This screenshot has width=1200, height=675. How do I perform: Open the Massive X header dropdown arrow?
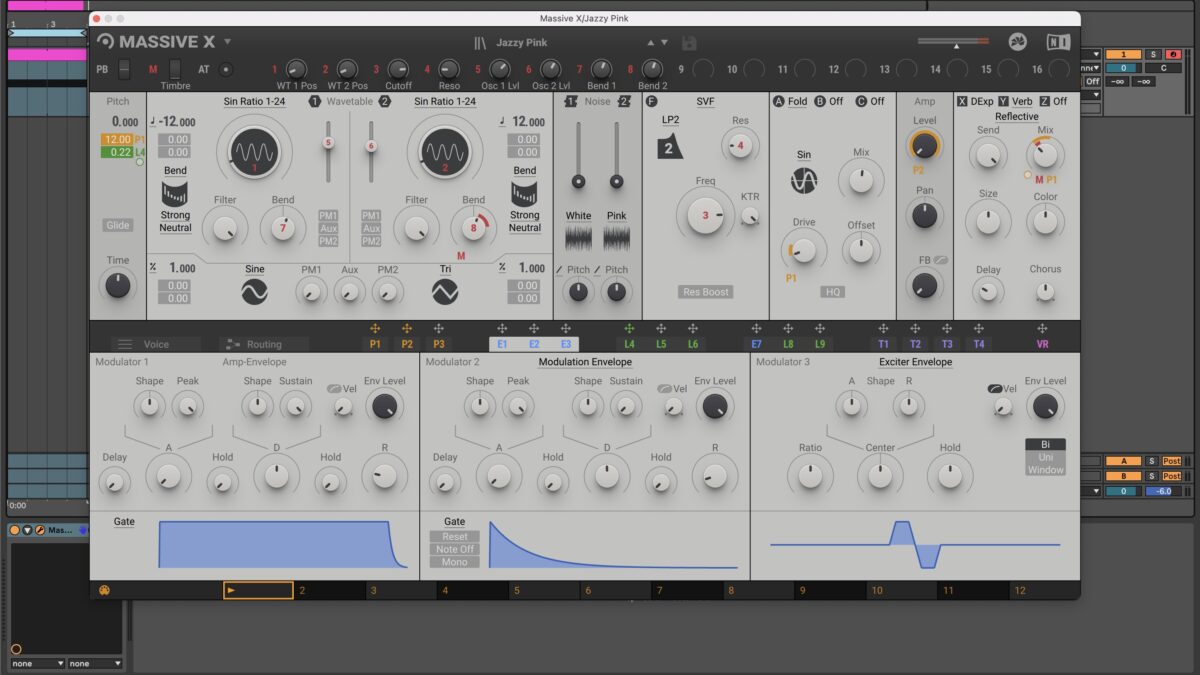pyautogui.click(x=227, y=42)
